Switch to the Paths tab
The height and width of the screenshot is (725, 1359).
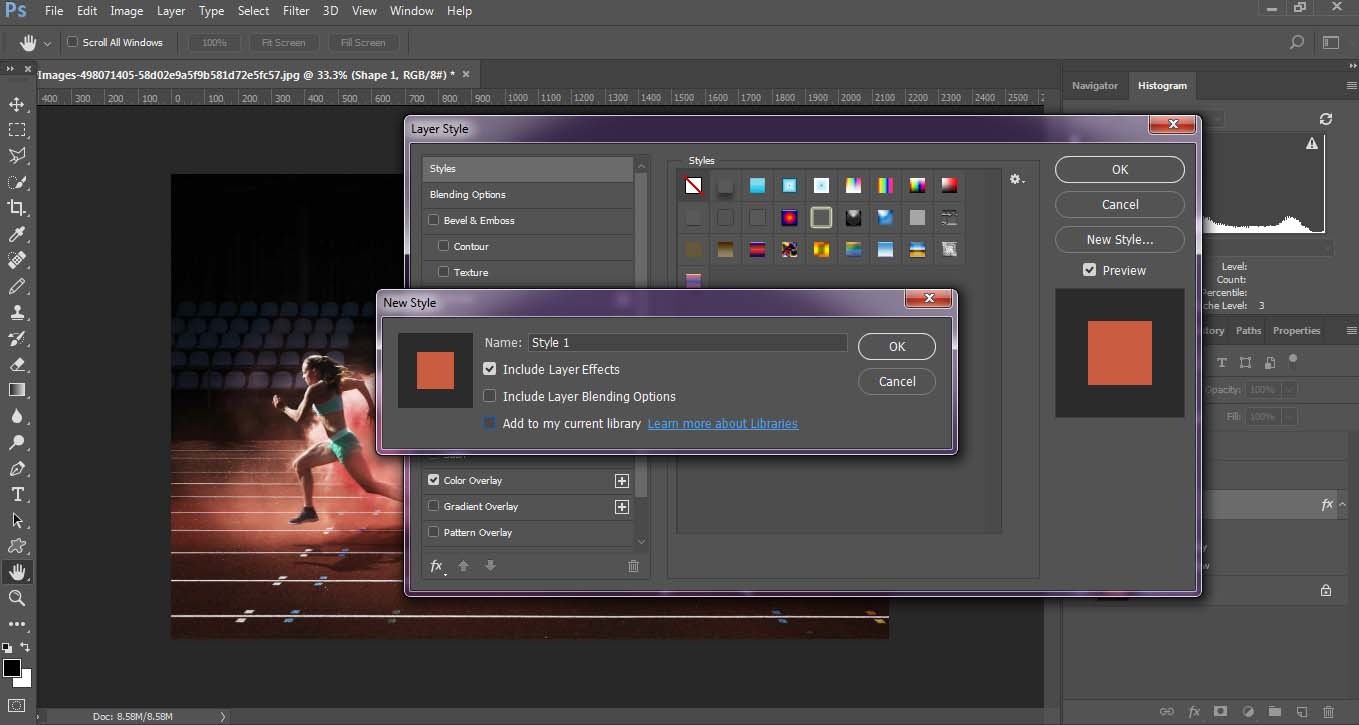[x=1248, y=330]
